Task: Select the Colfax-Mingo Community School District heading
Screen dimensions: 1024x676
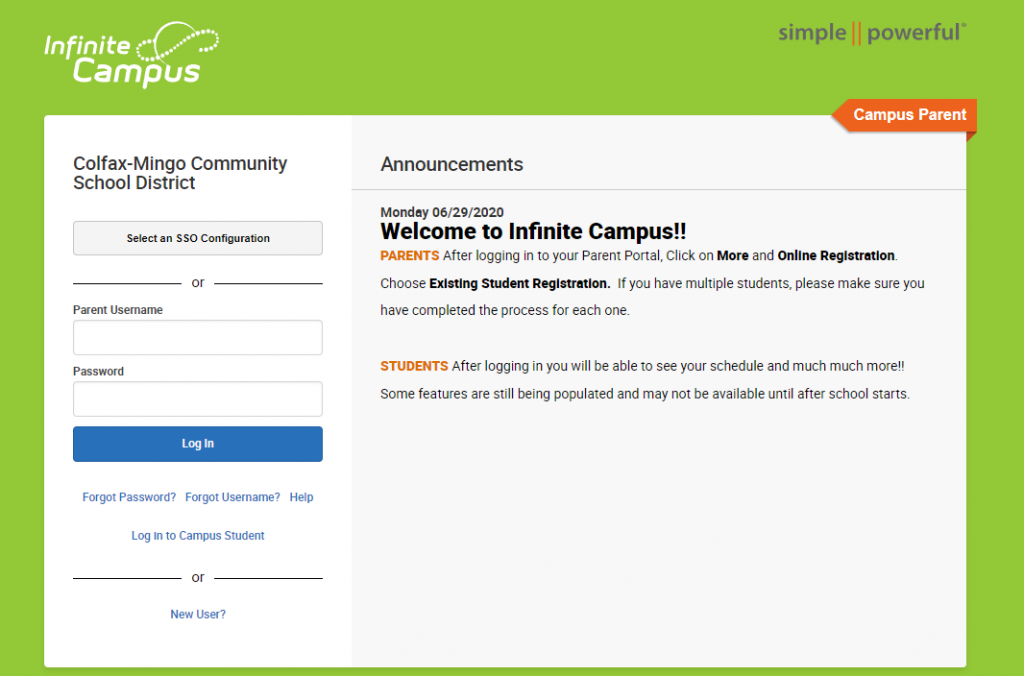Action: [180, 172]
